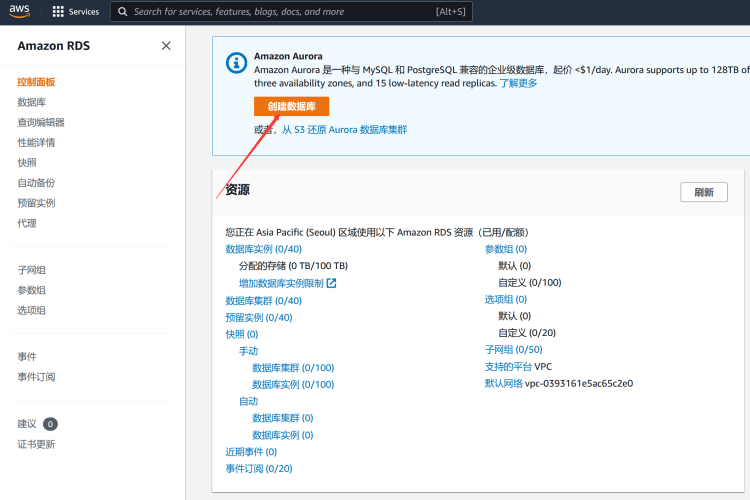
Task: Click the 数据库实例 (0/40) resource link
Action: (x=263, y=249)
